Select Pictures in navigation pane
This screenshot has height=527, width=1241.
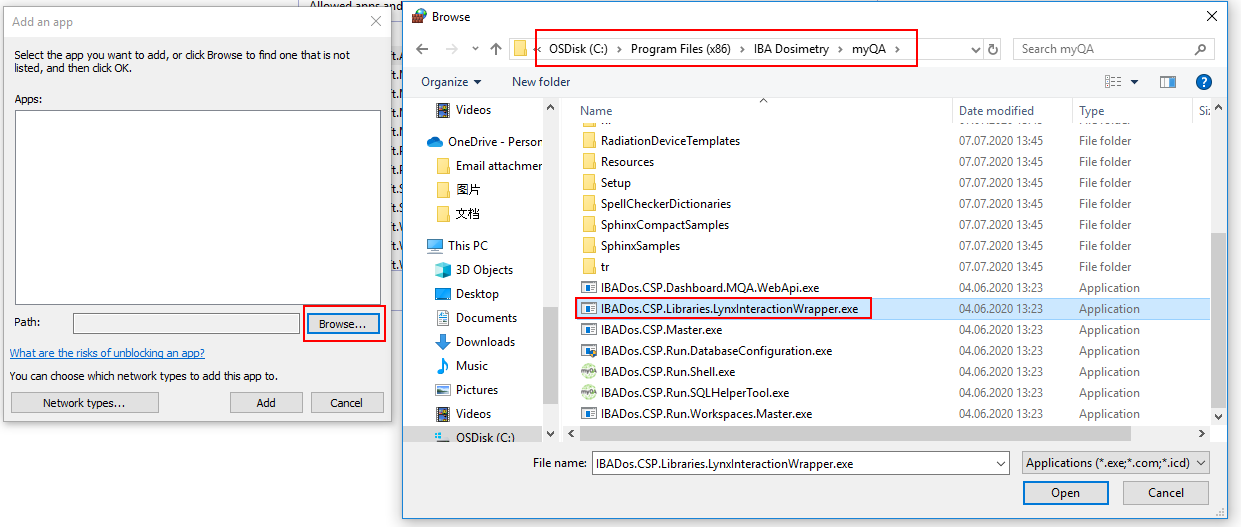(x=477, y=390)
